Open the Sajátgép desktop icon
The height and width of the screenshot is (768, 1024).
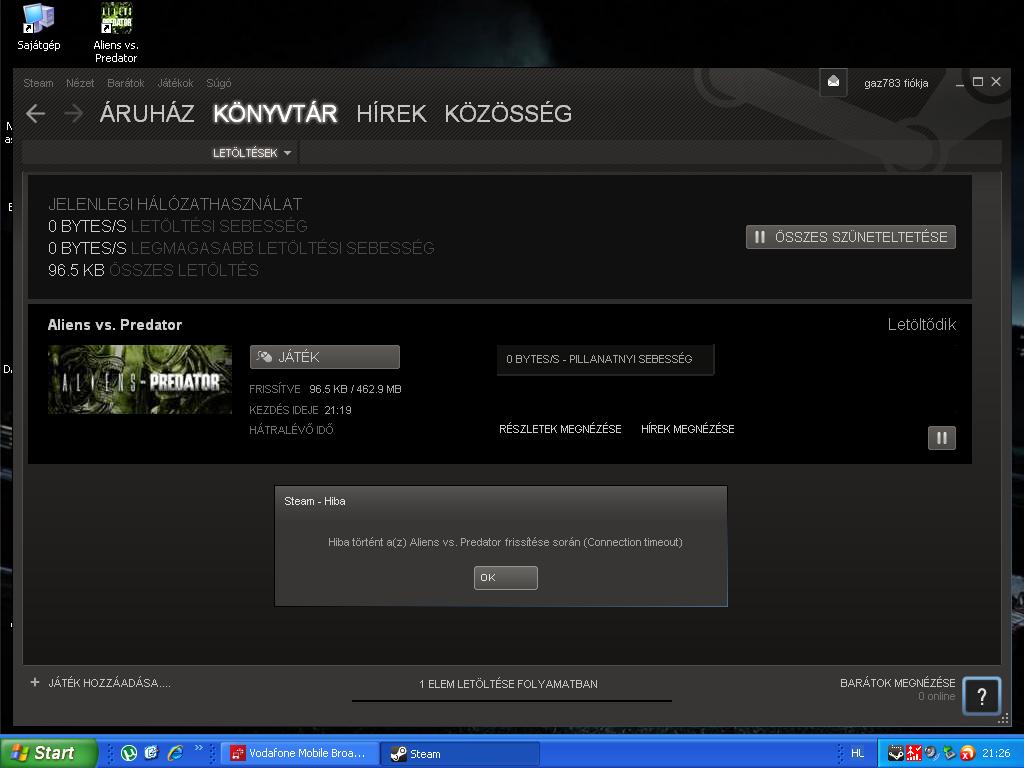pyautogui.click(x=39, y=27)
